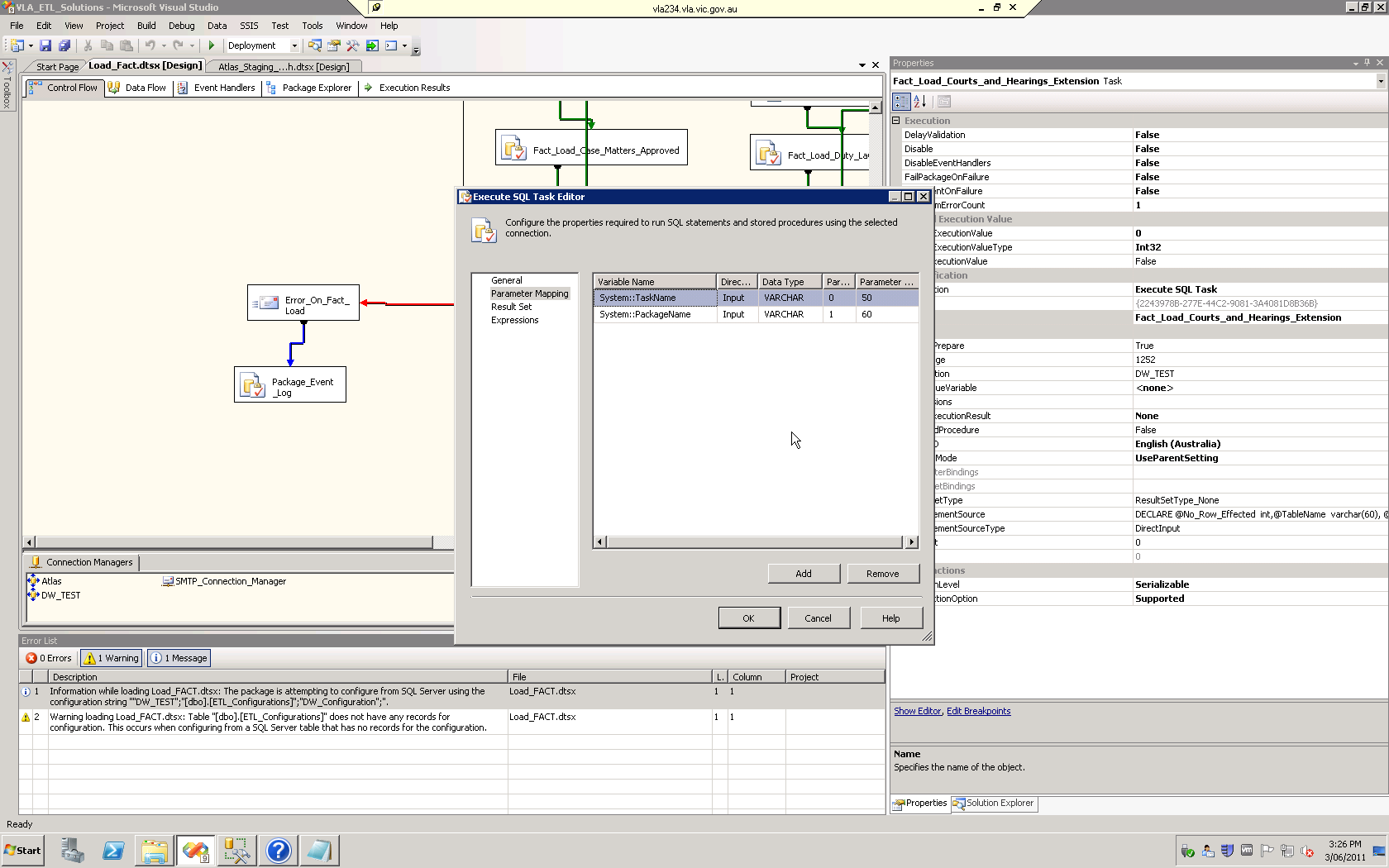Click the Execution Results tab
The width and height of the screenshot is (1389, 868).
[407, 88]
